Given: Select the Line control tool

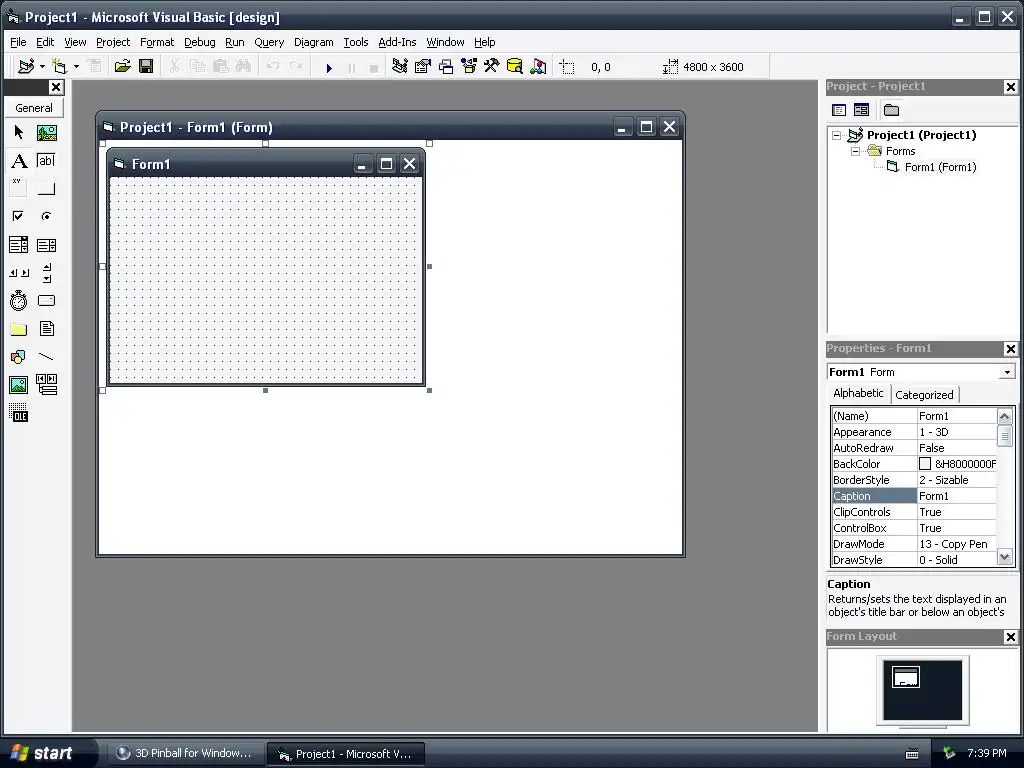Looking at the screenshot, I should (46, 357).
